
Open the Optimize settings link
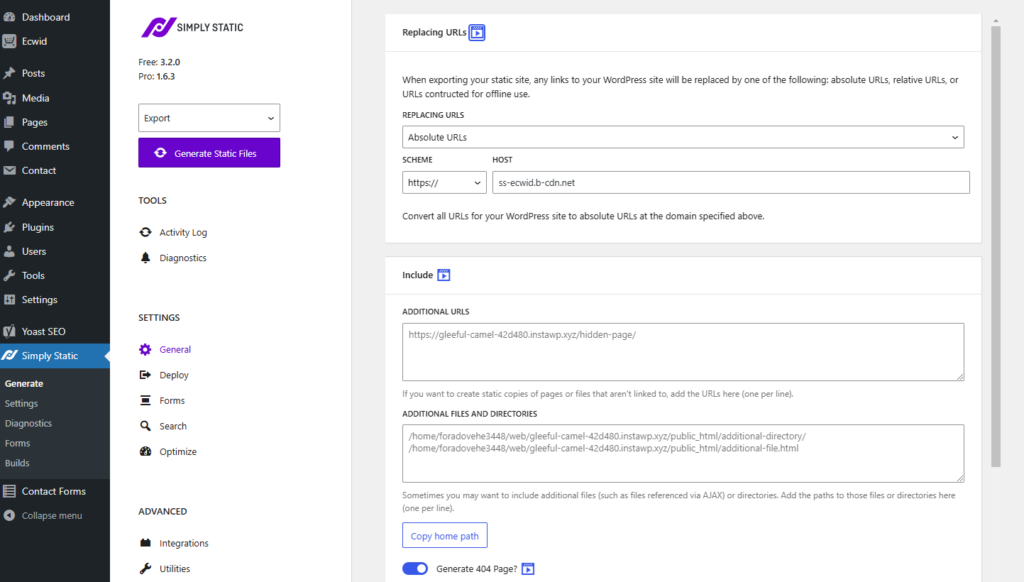click(x=178, y=451)
